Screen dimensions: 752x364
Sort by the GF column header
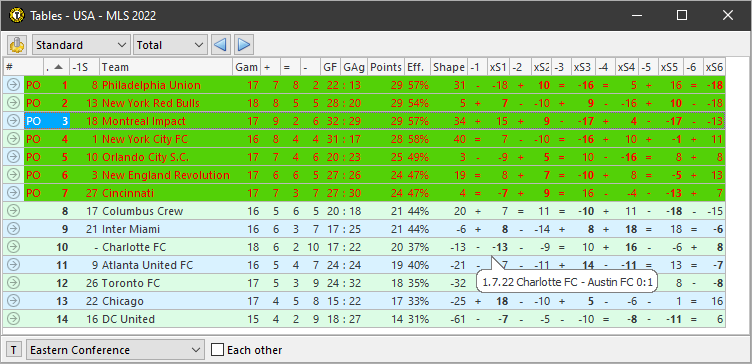pyautogui.click(x=330, y=68)
